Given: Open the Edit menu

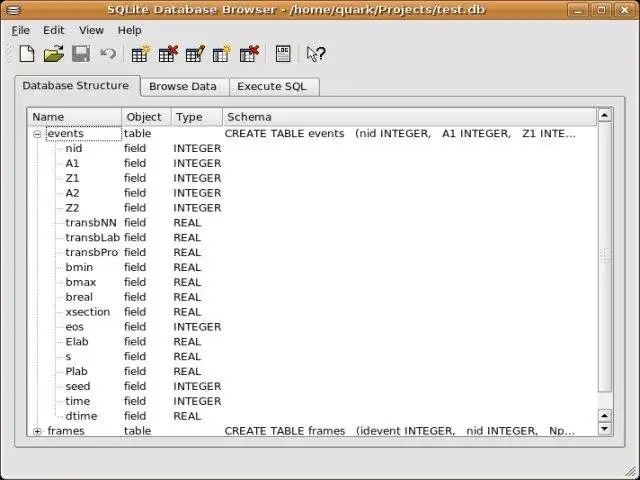Looking at the screenshot, I should point(53,30).
